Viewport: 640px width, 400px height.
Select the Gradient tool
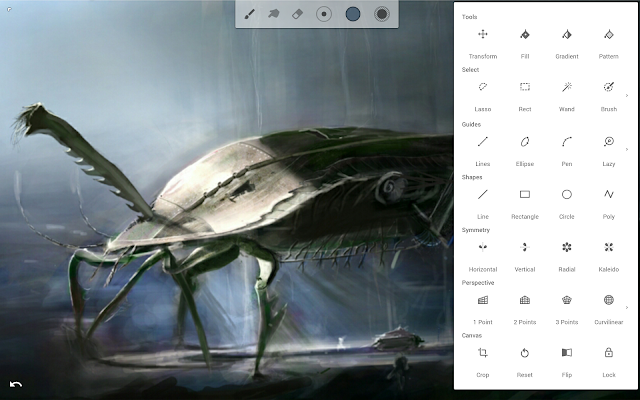pyautogui.click(x=567, y=34)
